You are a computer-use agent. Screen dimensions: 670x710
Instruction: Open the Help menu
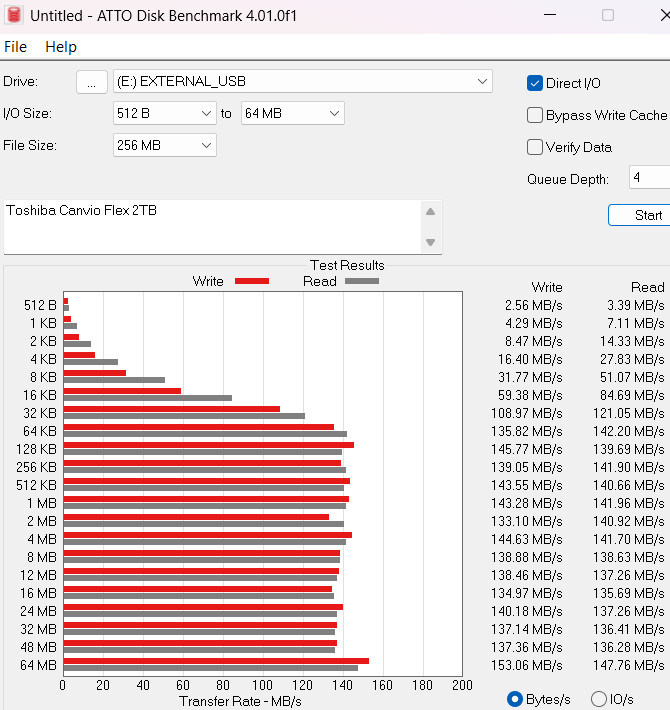pyautogui.click(x=61, y=47)
